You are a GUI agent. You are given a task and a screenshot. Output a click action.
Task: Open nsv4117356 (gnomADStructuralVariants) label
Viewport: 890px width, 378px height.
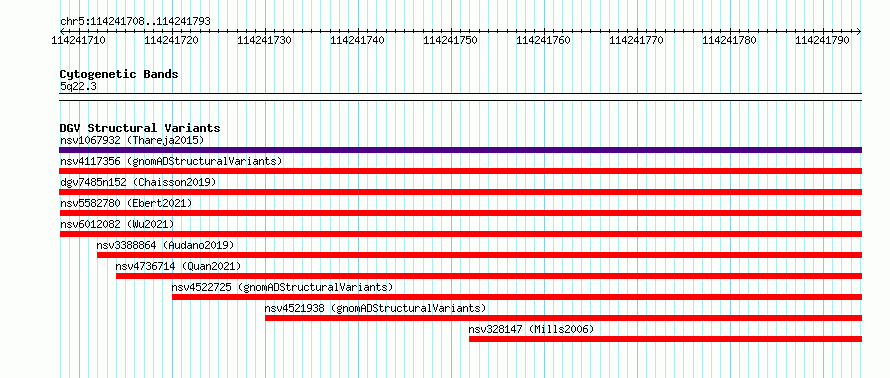[x=171, y=161]
